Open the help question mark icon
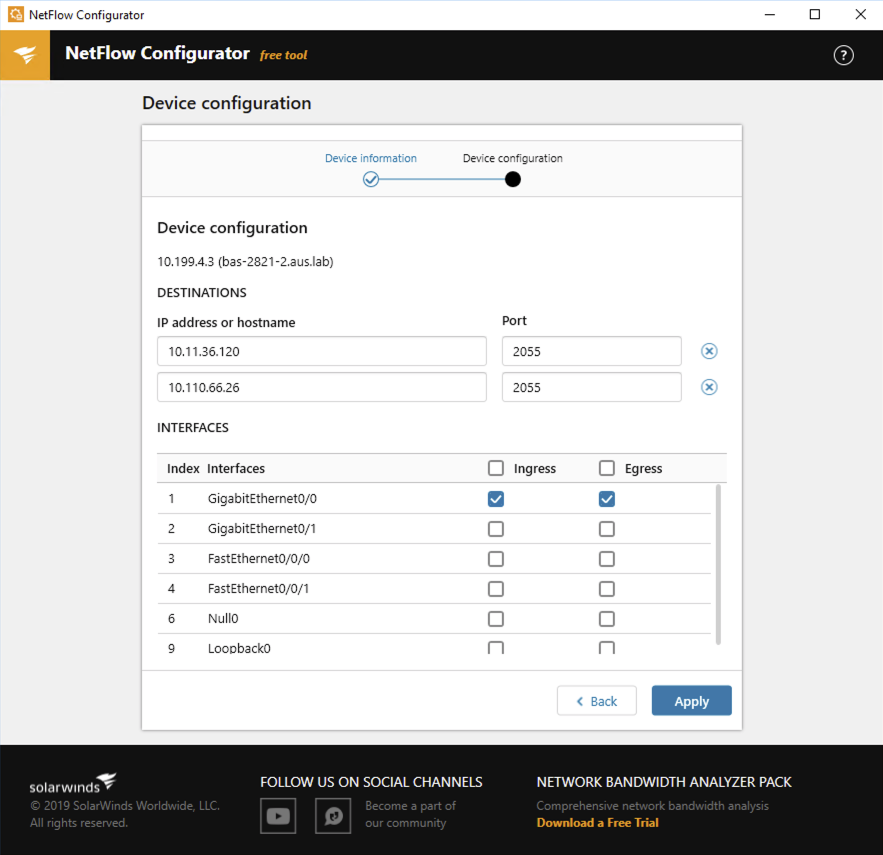Screen dimensions: 883x855 [x=843, y=55]
